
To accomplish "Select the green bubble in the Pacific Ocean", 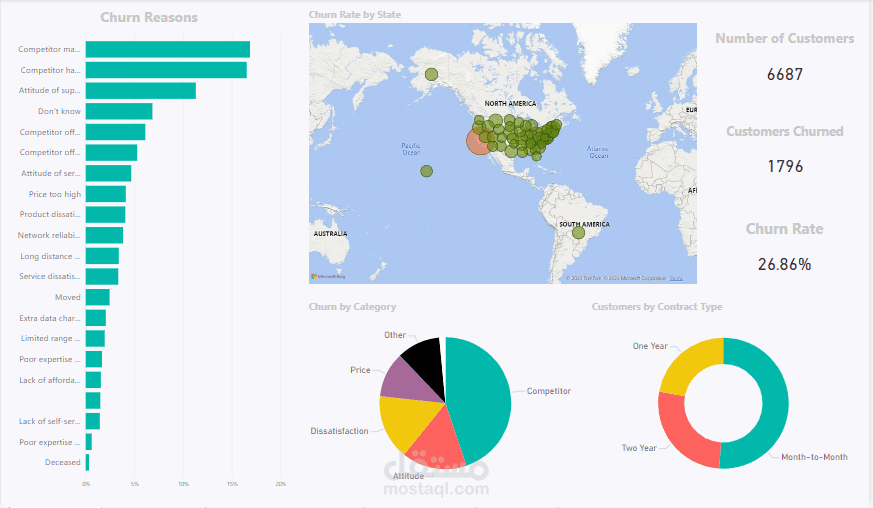I will click(x=426, y=171).
